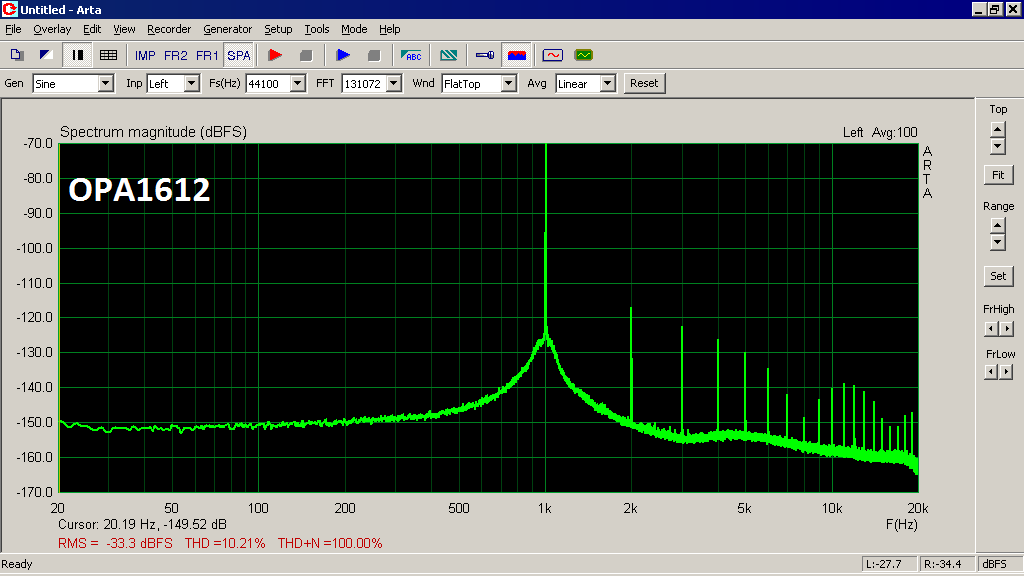This screenshot has width=1024, height=576.
Task: Stop generator with second gray stop icon
Action: 374,56
